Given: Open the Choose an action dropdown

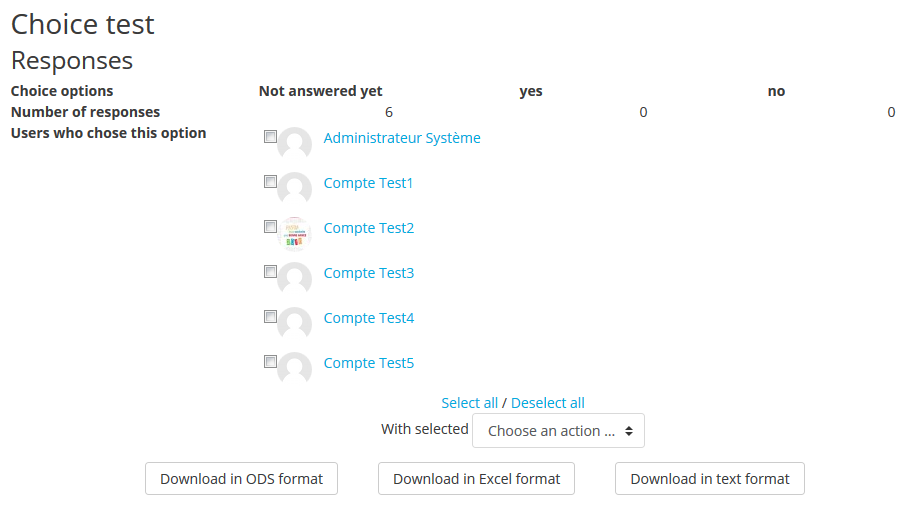Looking at the screenshot, I should click(558, 431).
